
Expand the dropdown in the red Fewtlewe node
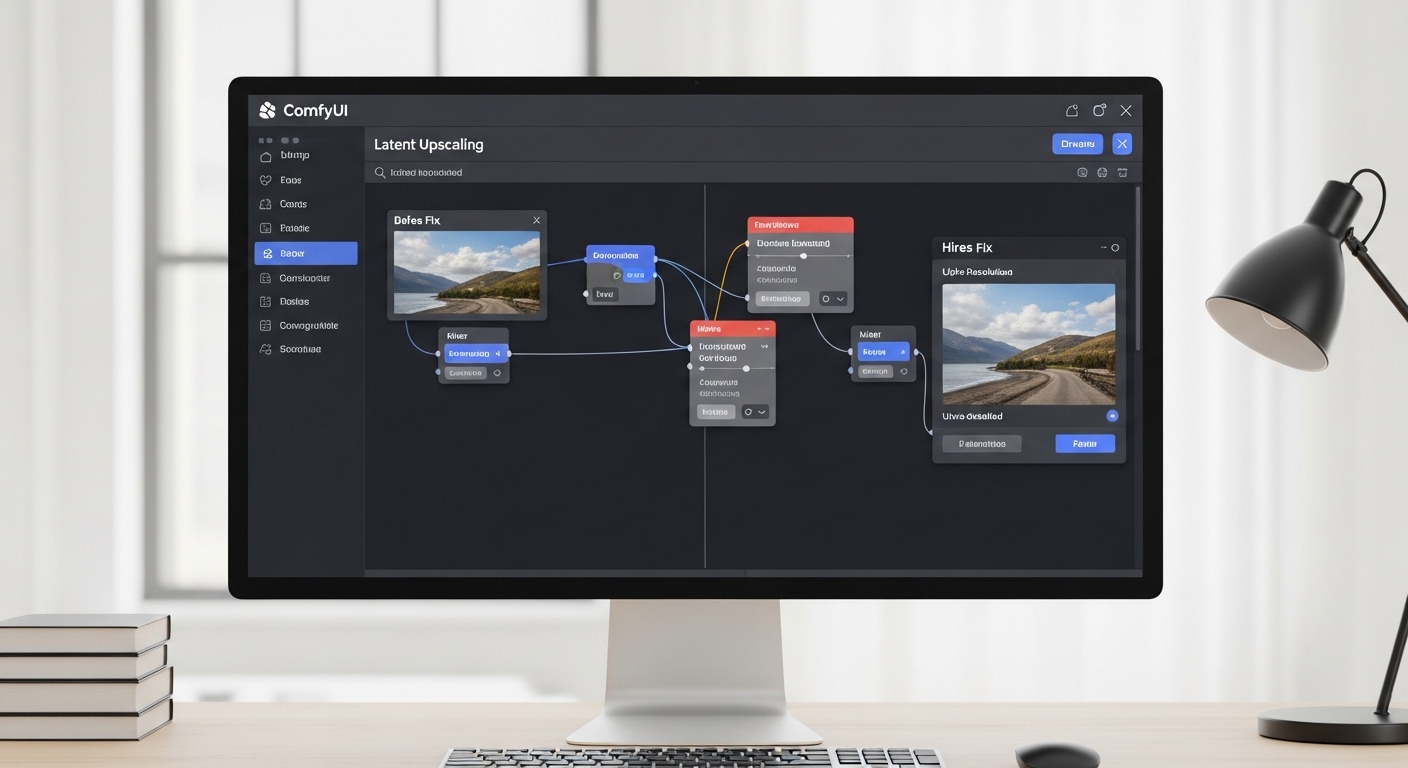(x=840, y=298)
